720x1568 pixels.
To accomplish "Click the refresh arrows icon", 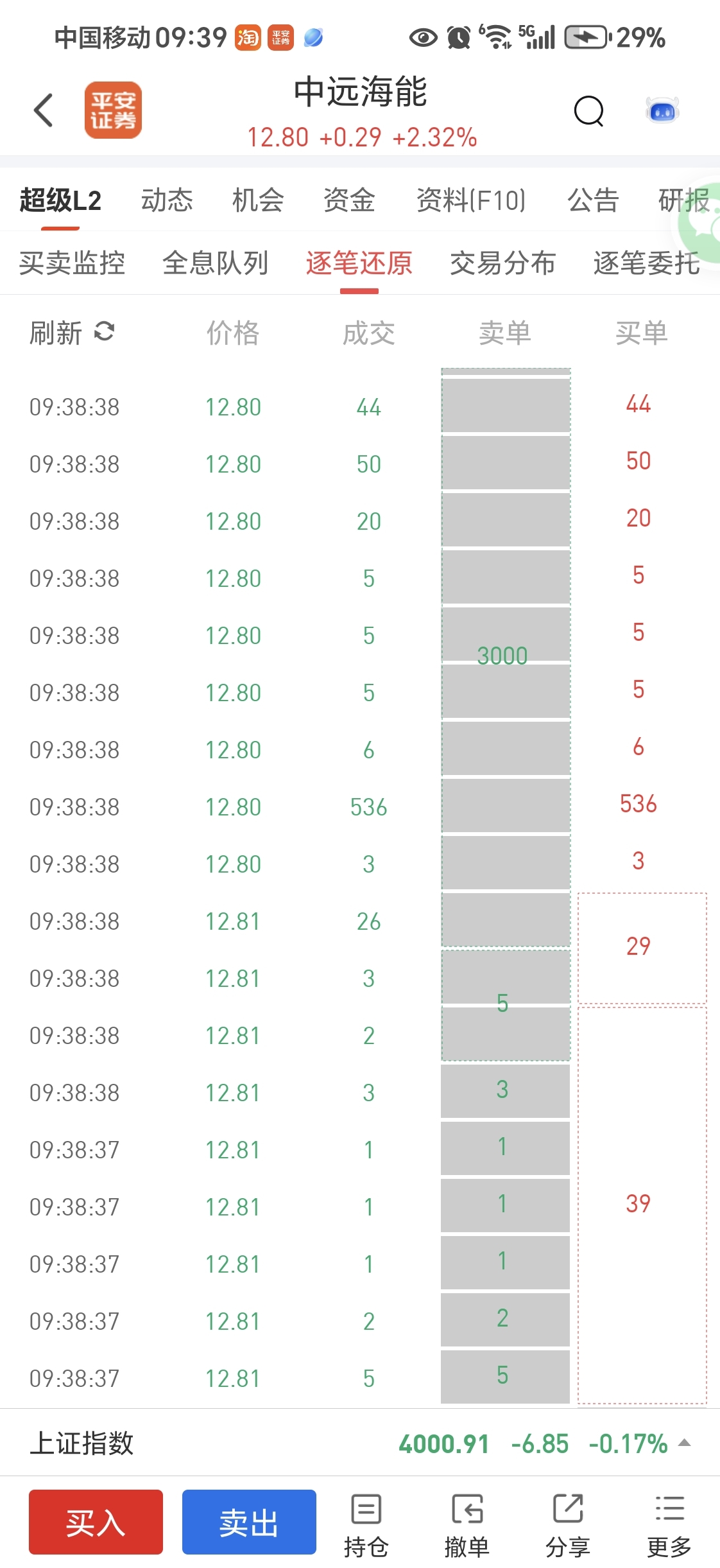I will 104,332.
